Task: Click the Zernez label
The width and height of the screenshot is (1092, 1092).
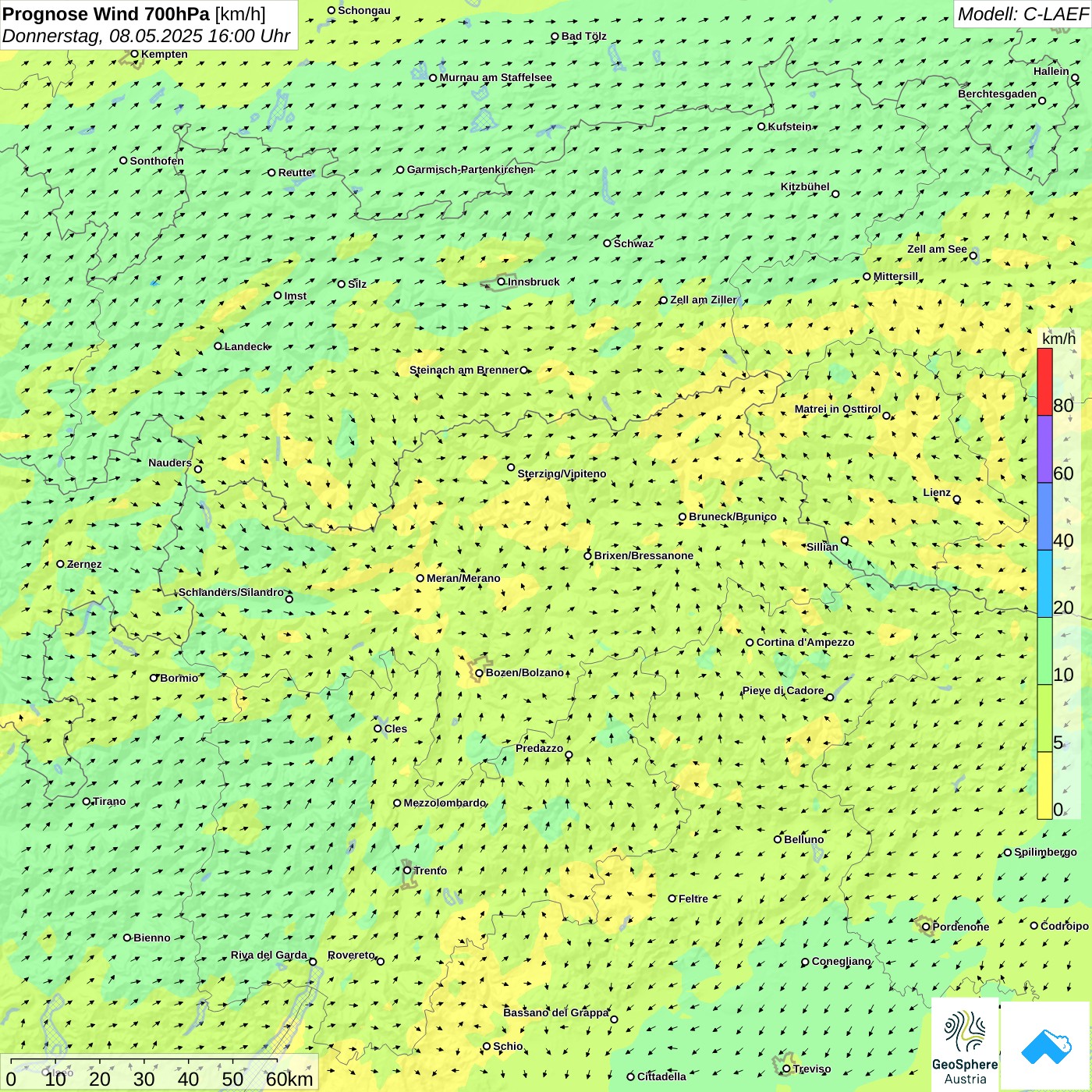Action: (84, 564)
